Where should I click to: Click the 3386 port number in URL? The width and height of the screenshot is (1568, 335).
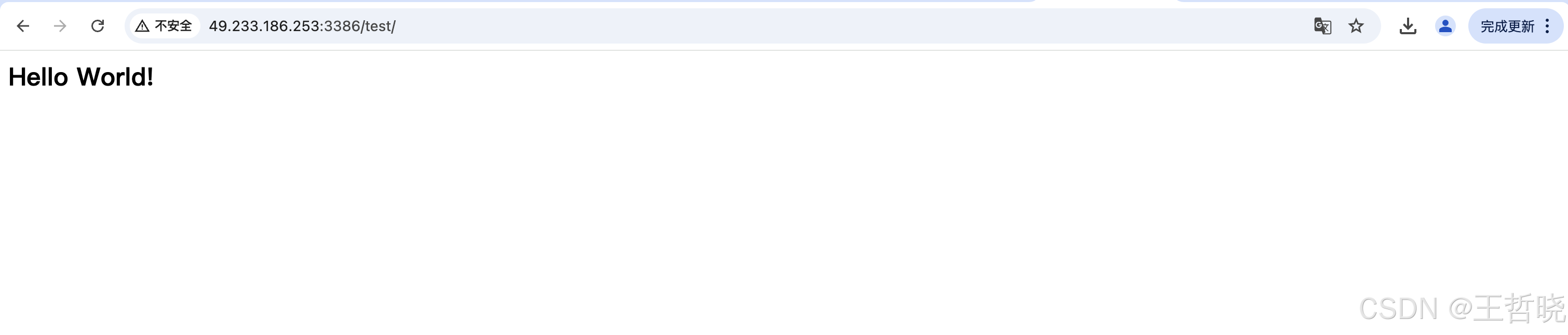point(343,26)
